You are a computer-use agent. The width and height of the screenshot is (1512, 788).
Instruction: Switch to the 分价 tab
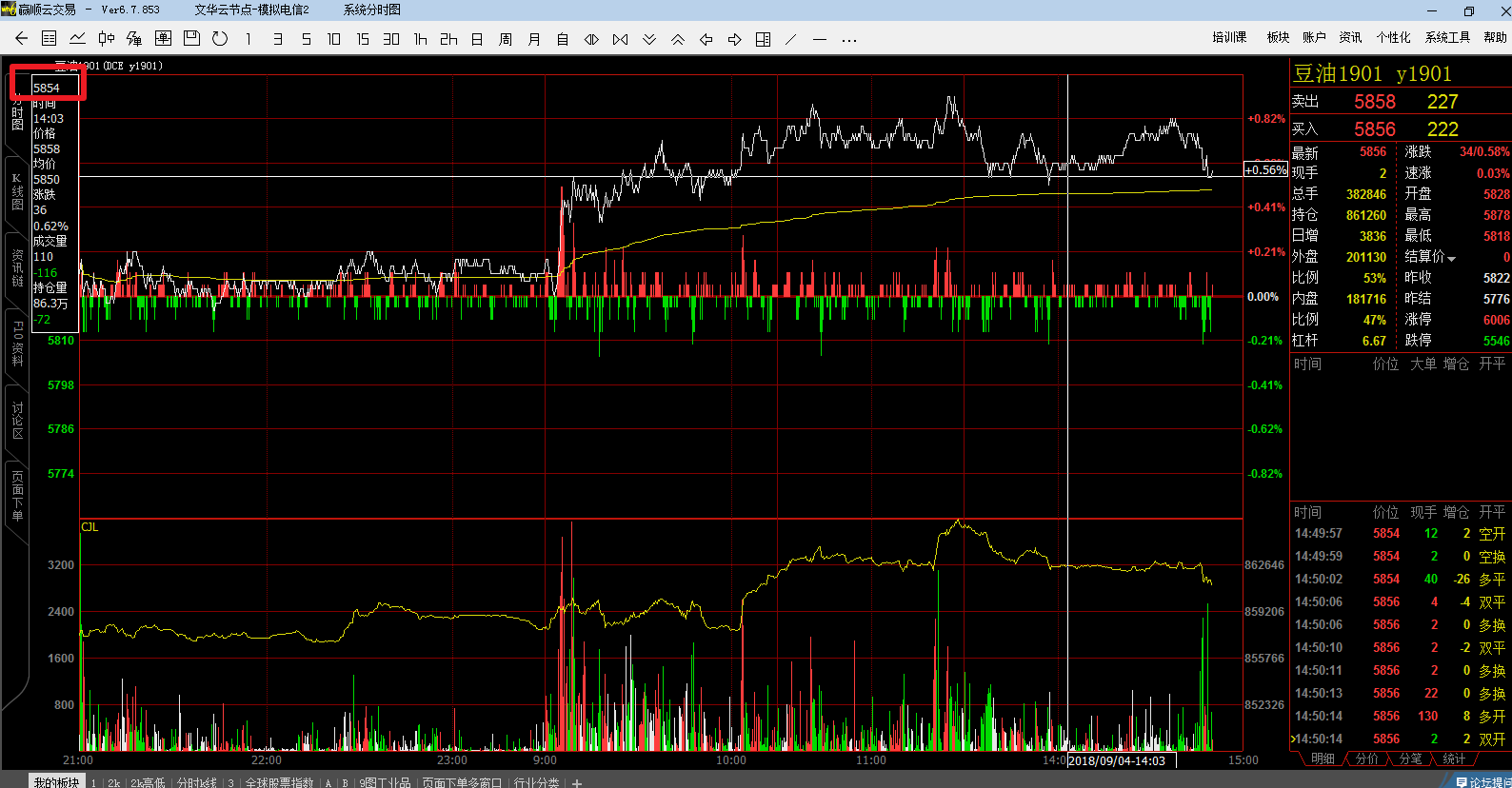[1367, 758]
